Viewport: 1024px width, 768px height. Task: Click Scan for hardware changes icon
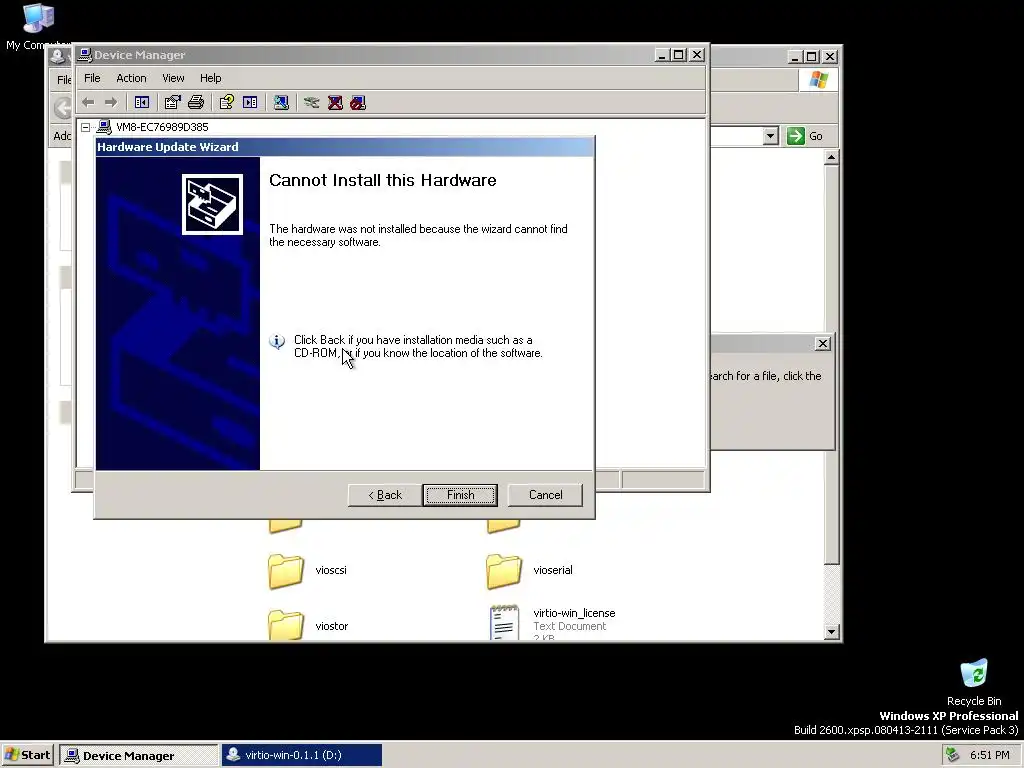(281, 103)
